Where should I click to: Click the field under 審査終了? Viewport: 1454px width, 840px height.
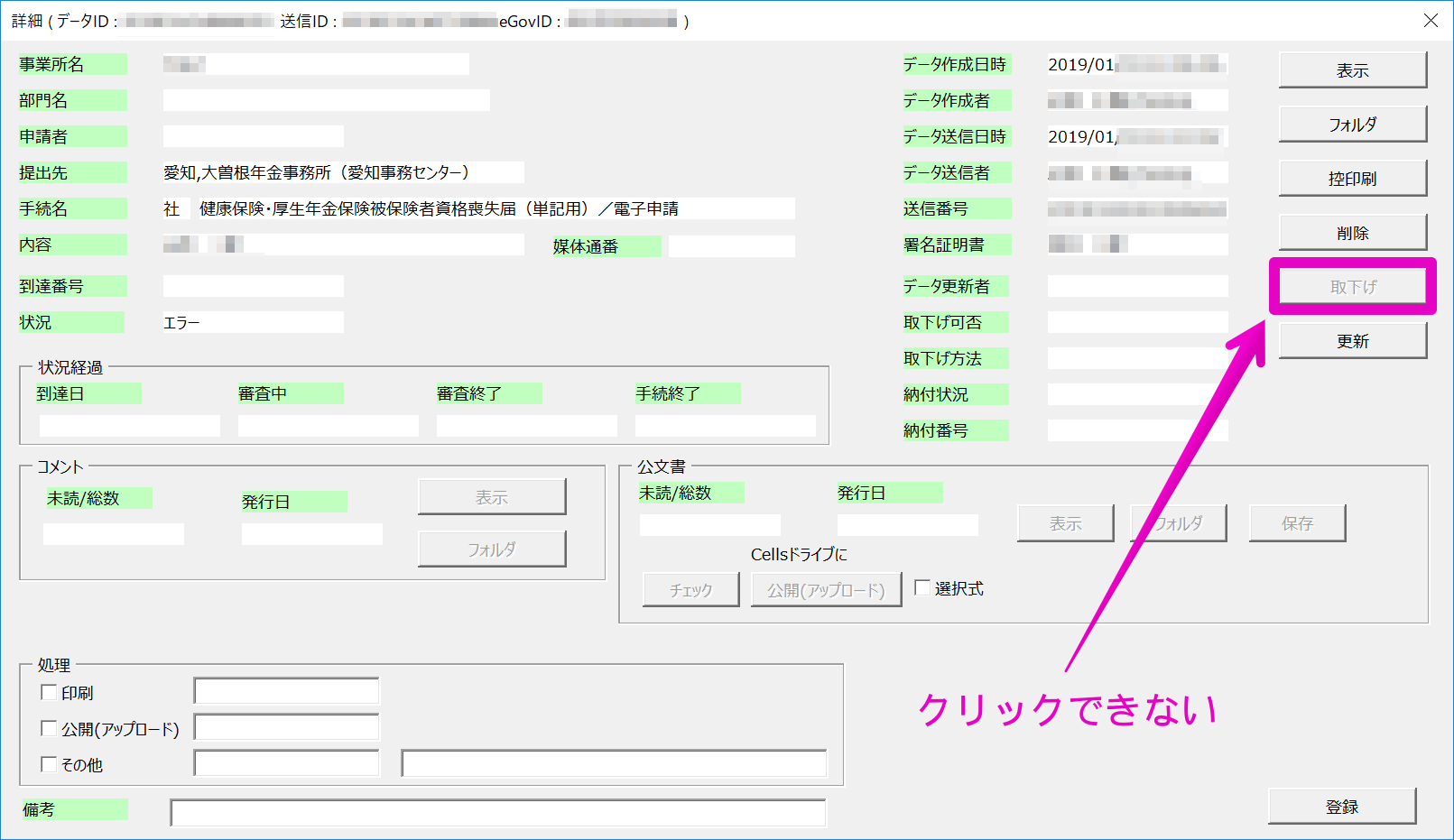pyautogui.click(x=527, y=426)
